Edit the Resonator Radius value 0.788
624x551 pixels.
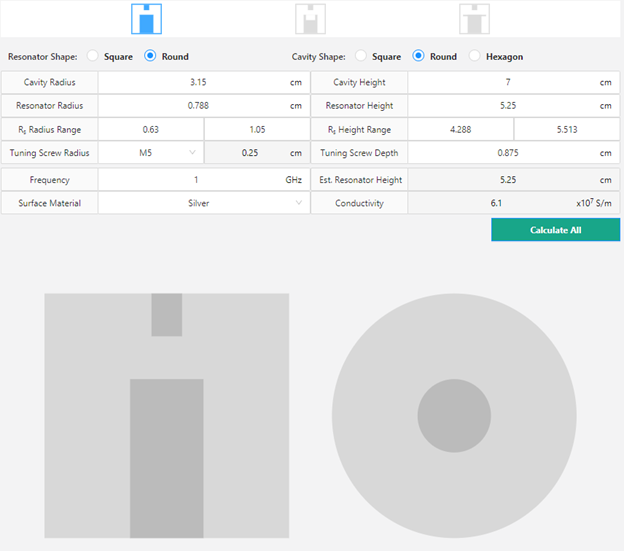204,105
